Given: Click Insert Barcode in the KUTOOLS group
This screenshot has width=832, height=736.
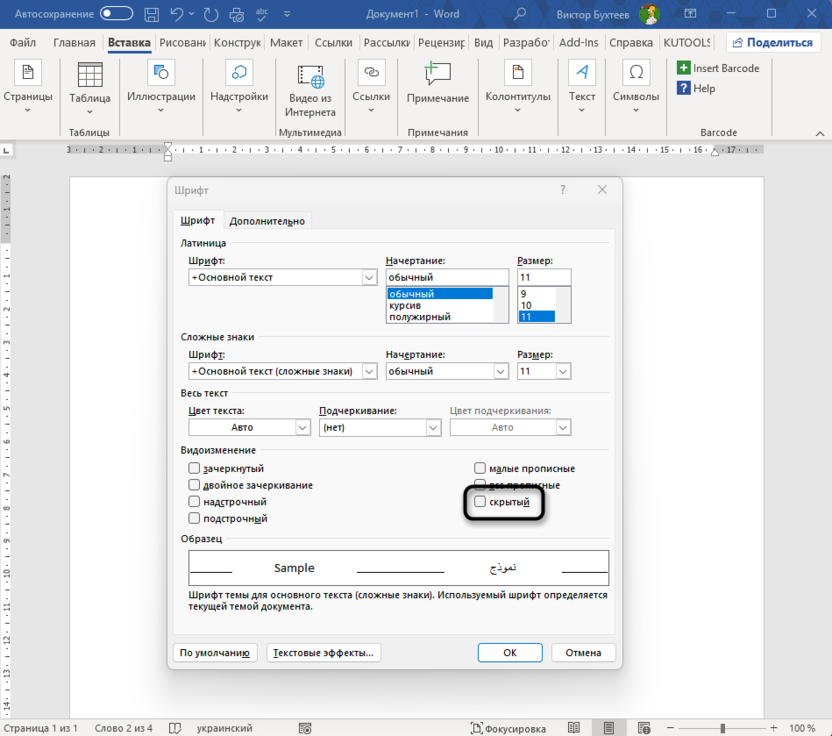Looking at the screenshot, I should [x=718, y=68].
